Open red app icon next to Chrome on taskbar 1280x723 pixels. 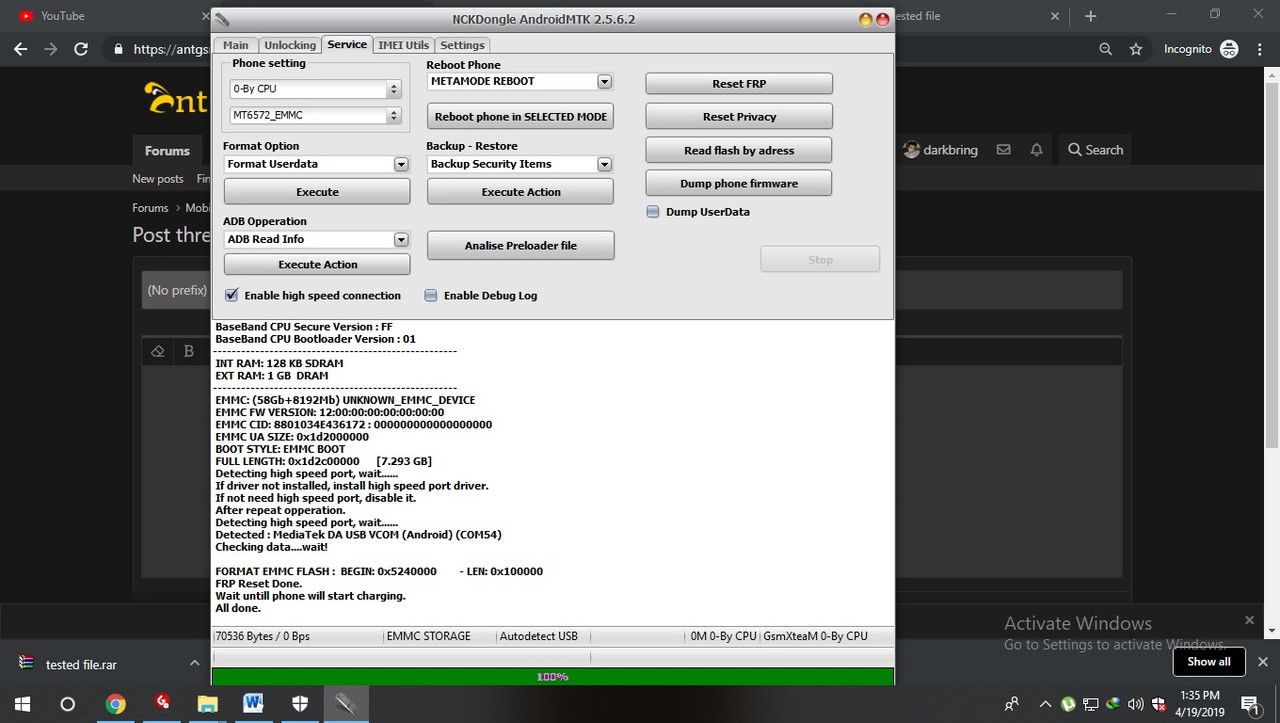[162, 703]
